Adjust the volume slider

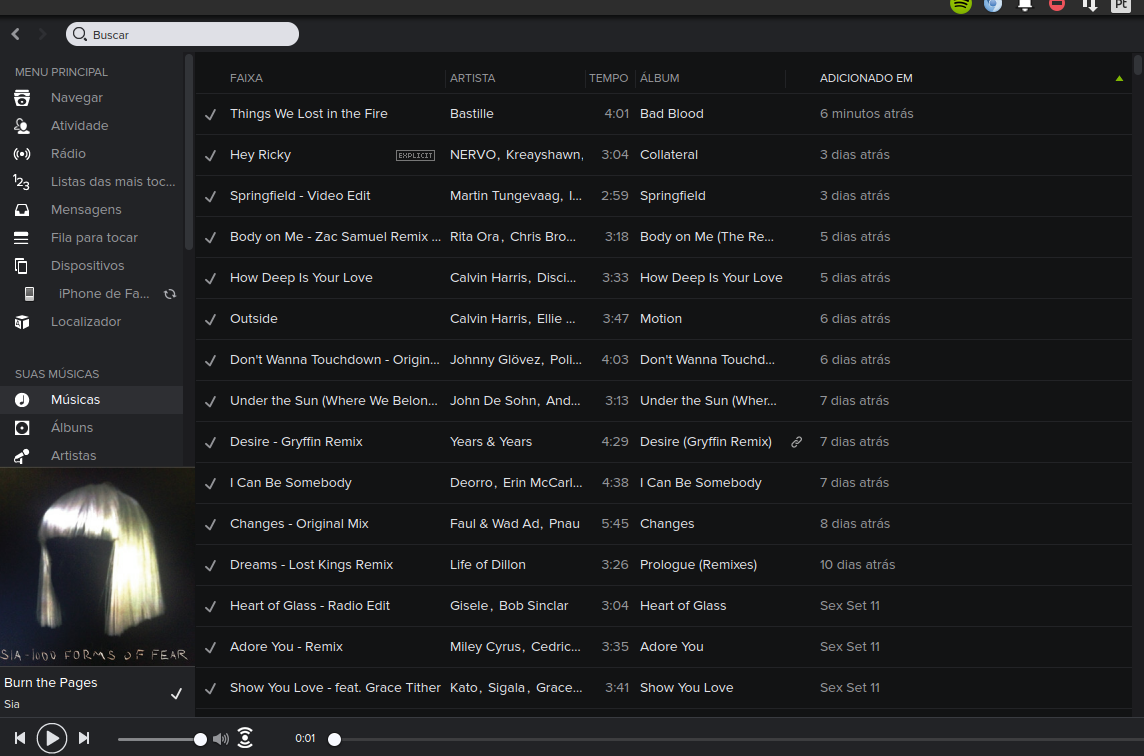point(162,739)
